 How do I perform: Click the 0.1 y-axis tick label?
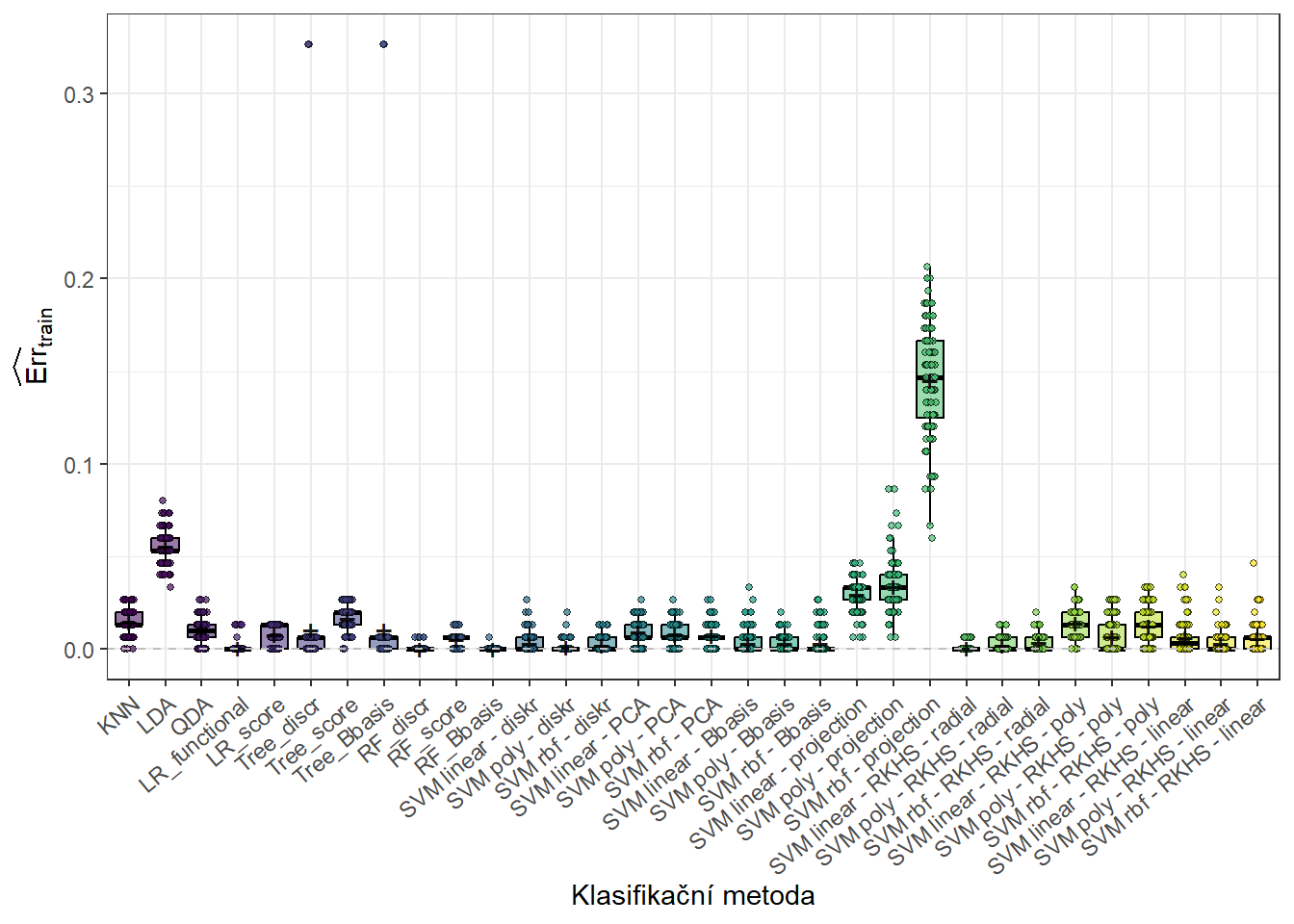pyautogui.click(x=79, y=465)
